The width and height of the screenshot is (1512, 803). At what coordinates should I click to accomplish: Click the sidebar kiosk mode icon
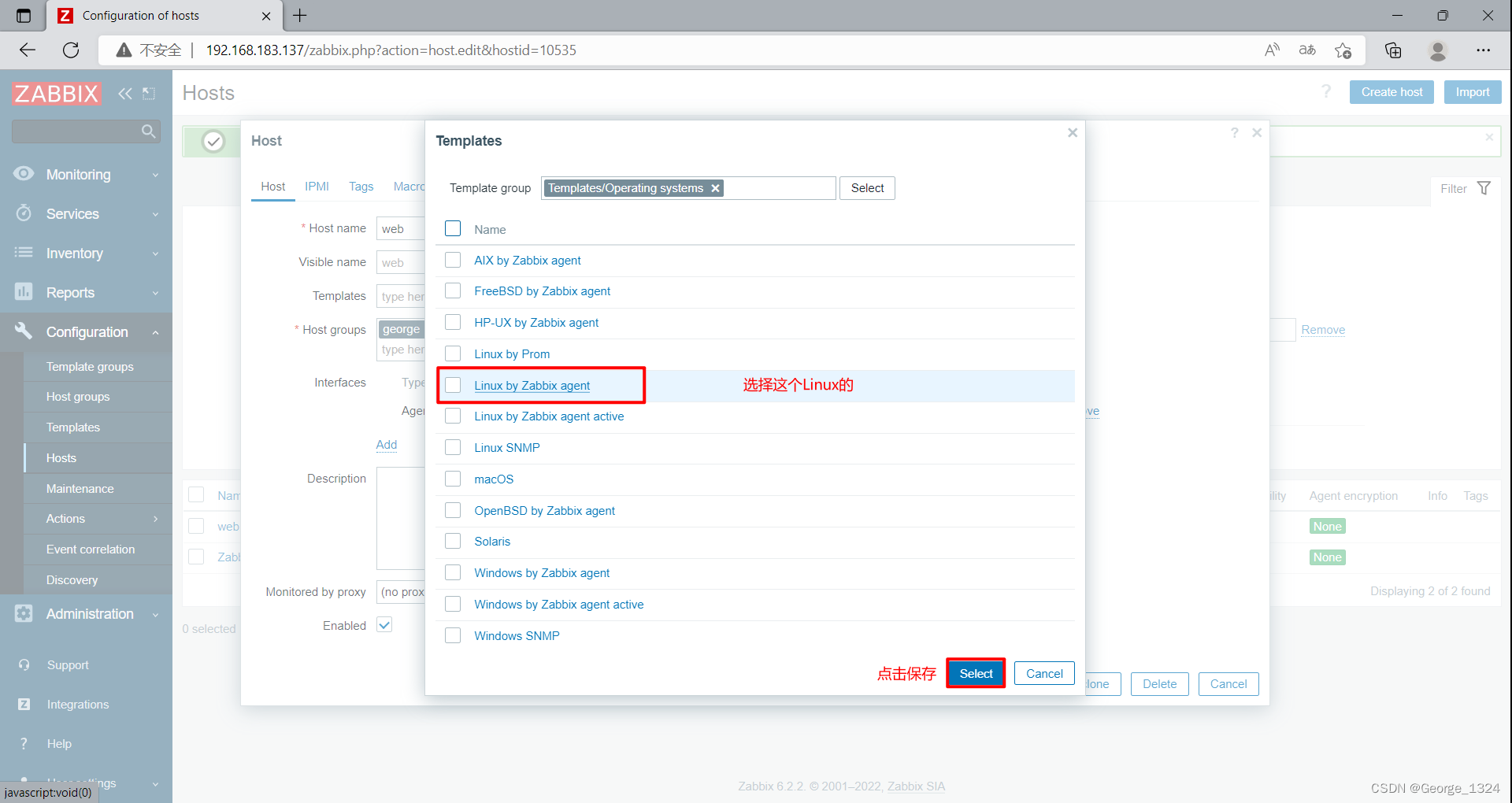point(149,94)
